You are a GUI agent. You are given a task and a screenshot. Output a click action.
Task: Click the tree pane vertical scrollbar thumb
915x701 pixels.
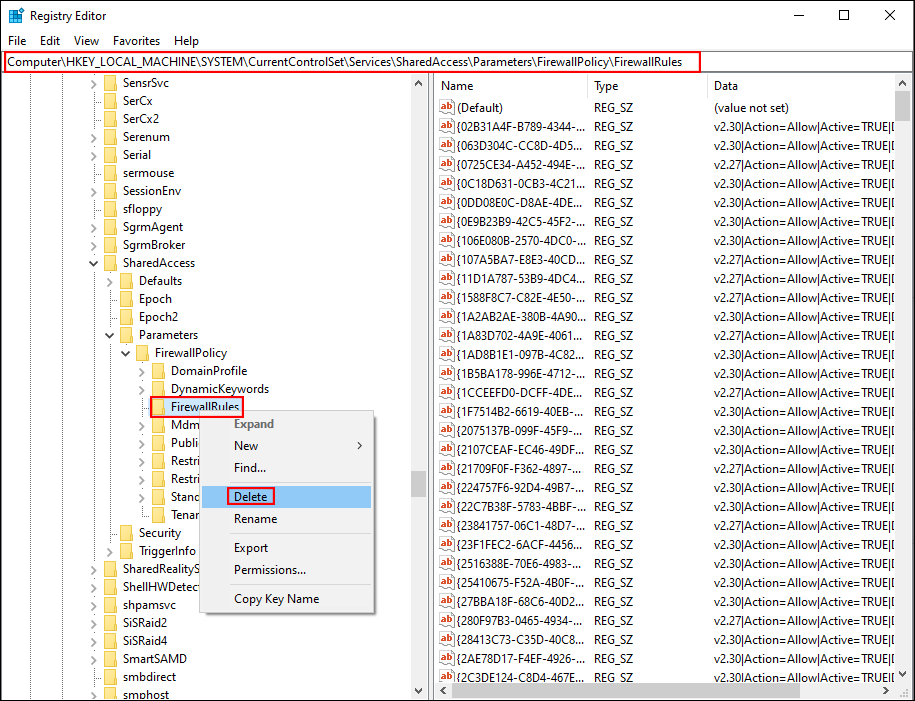pos(418,484)
